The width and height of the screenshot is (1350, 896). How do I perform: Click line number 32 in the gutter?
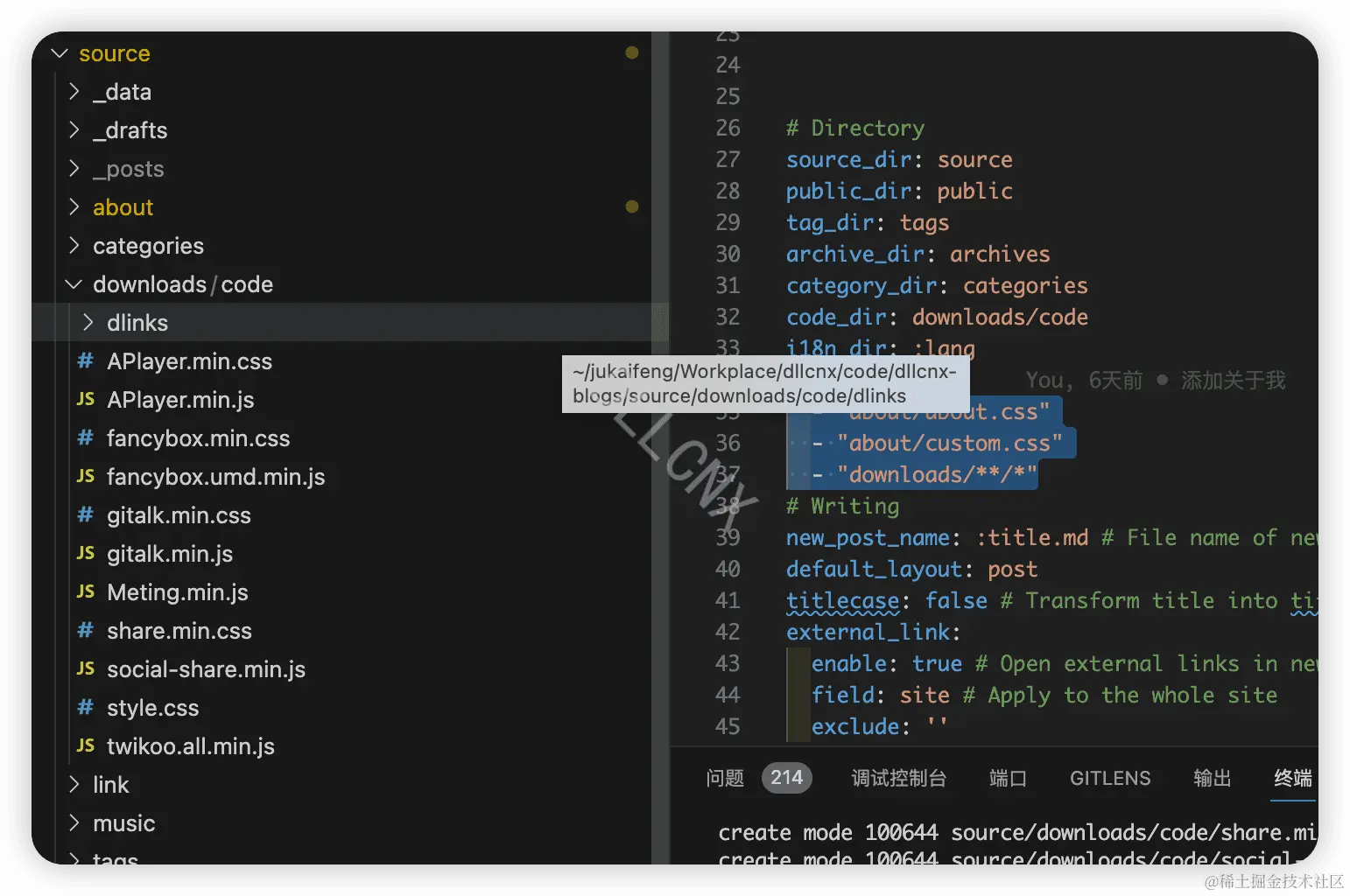coord(728,317)
